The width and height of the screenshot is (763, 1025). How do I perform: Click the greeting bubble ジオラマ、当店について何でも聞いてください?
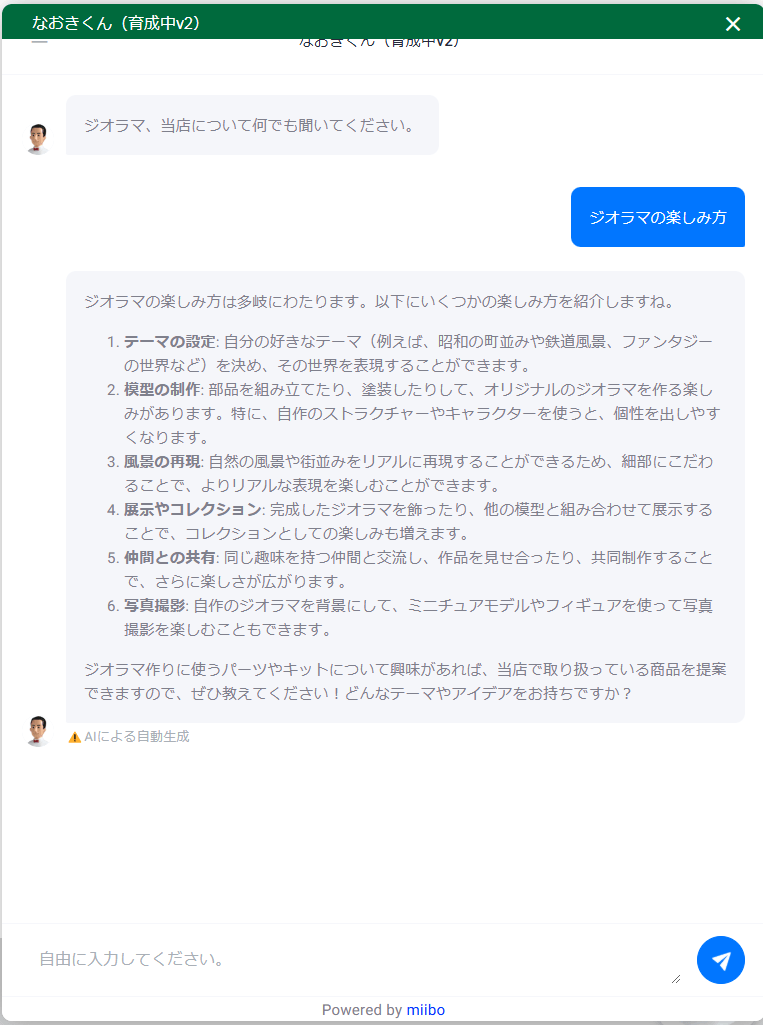250,126
